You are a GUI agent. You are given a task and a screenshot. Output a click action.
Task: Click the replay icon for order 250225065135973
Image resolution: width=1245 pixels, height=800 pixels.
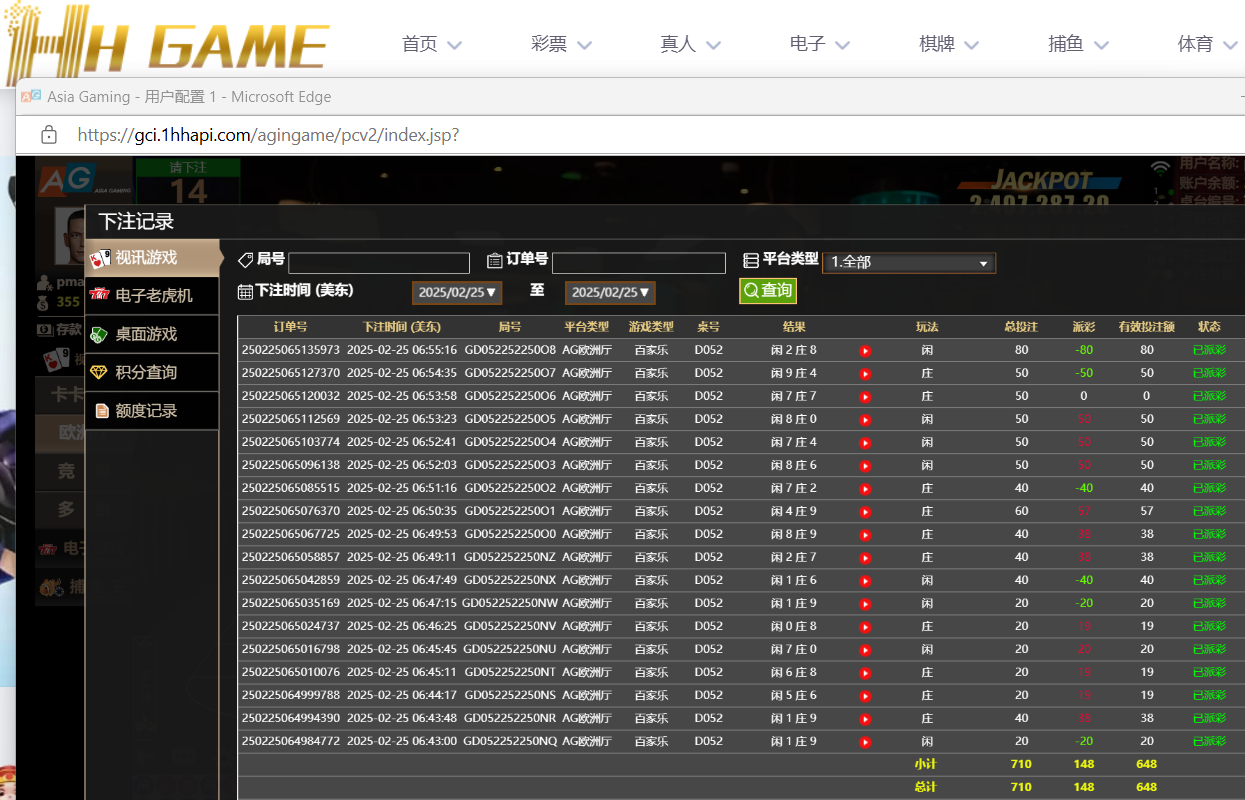(x=865, y=351)
